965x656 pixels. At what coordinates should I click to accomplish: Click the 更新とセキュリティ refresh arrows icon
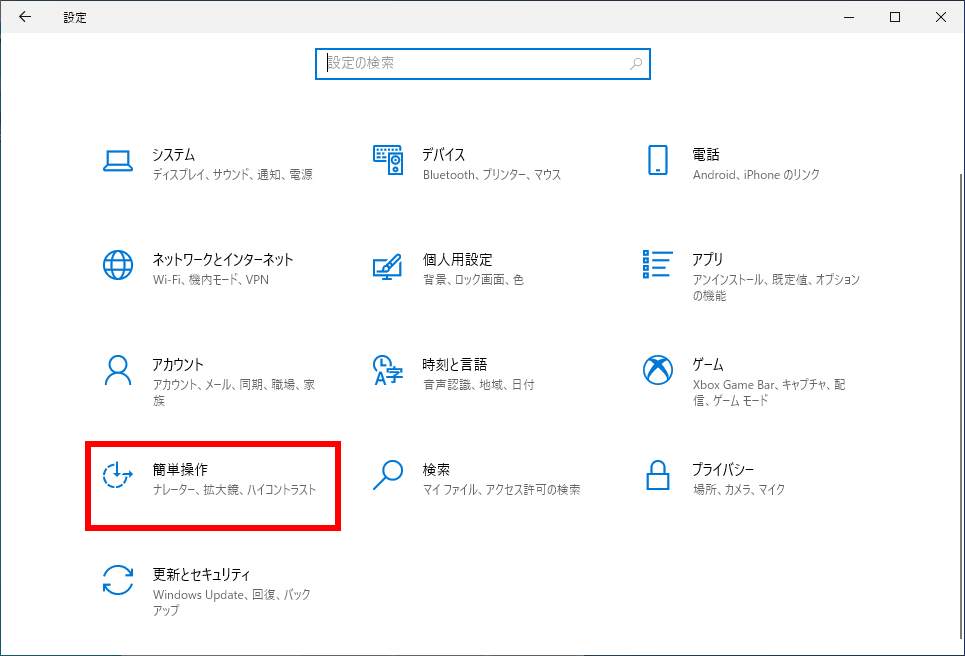pos(118,580)
